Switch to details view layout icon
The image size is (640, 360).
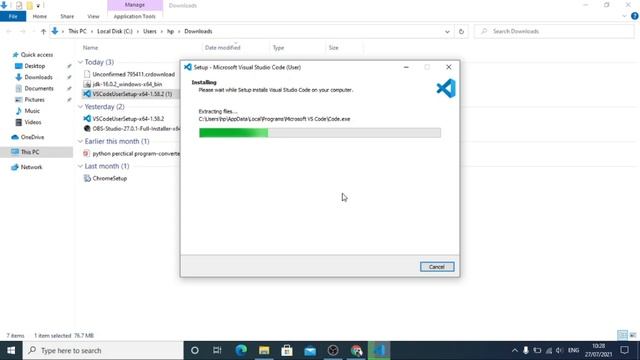(x=622, y=335)
